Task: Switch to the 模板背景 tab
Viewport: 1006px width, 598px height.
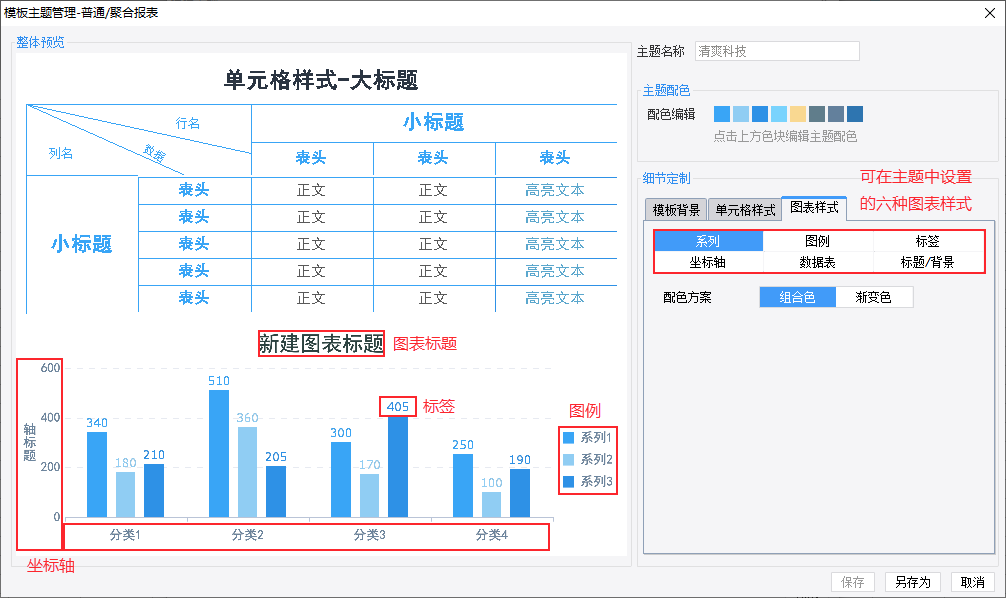Action: point(676,210)
